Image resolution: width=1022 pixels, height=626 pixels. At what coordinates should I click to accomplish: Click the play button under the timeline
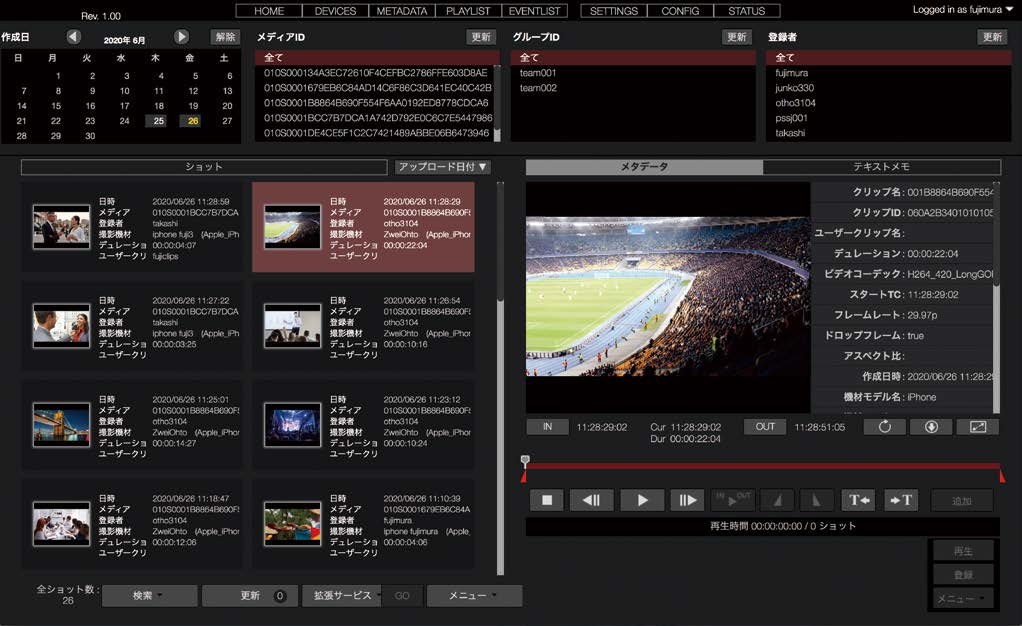point(642,500)
